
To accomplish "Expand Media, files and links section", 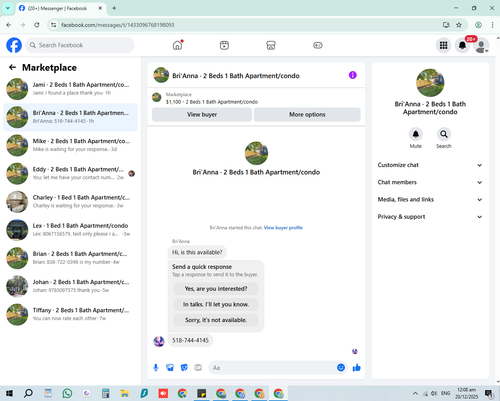I will click(x=430, y=200).
